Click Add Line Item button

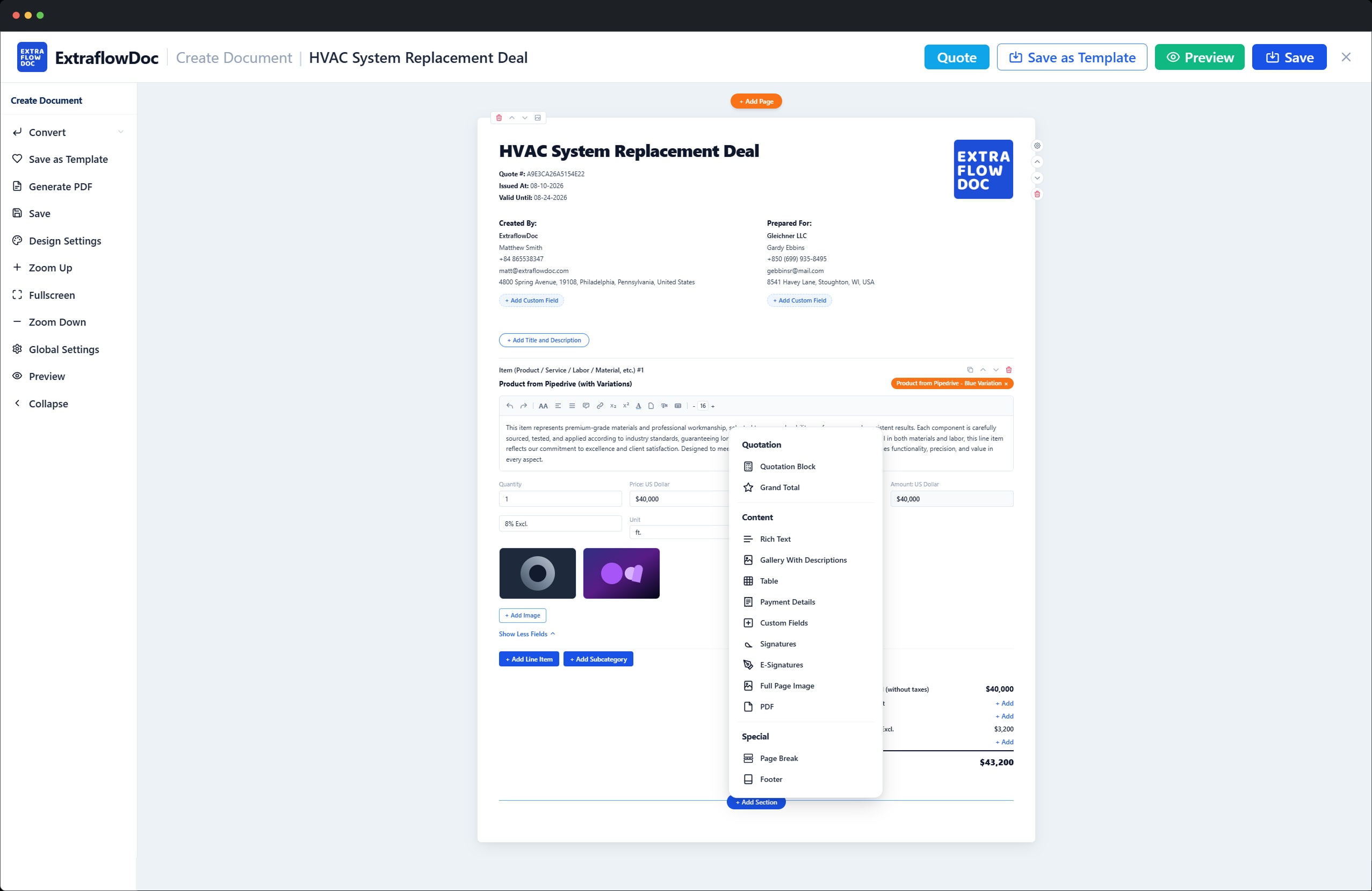pos(529,659)
